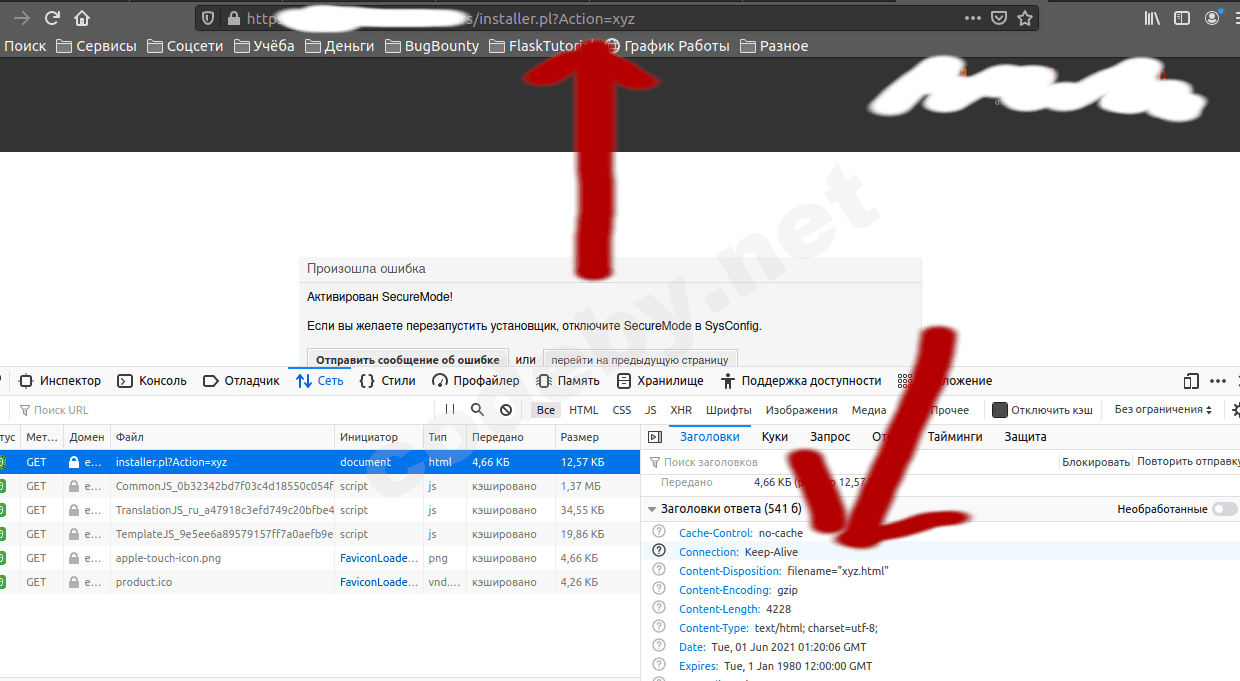Open the Хранилище devtools tab
The width and height of the screenshot is (1240, 681).
(x=660, y=381)
